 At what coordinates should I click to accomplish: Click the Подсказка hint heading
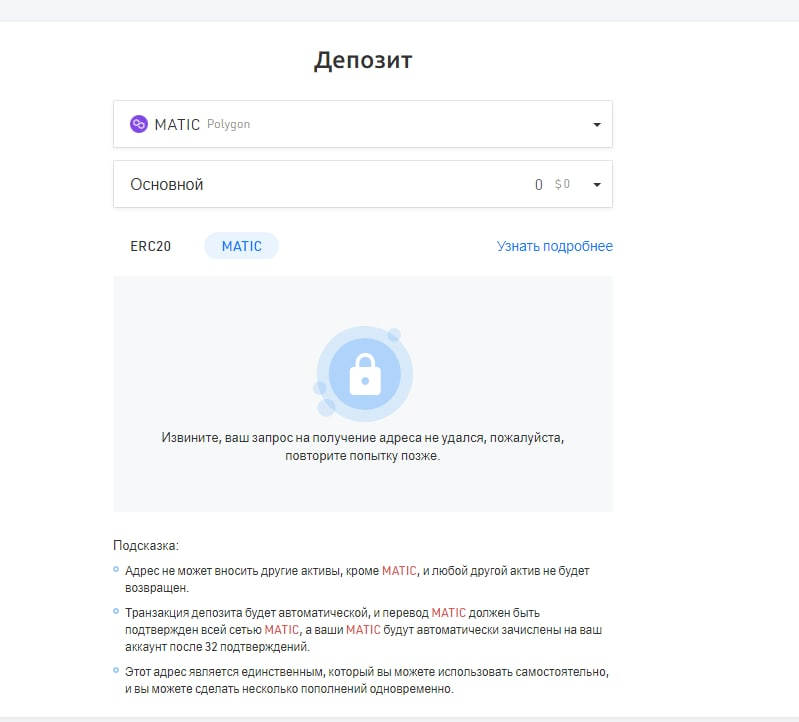(x=145, y=546)
